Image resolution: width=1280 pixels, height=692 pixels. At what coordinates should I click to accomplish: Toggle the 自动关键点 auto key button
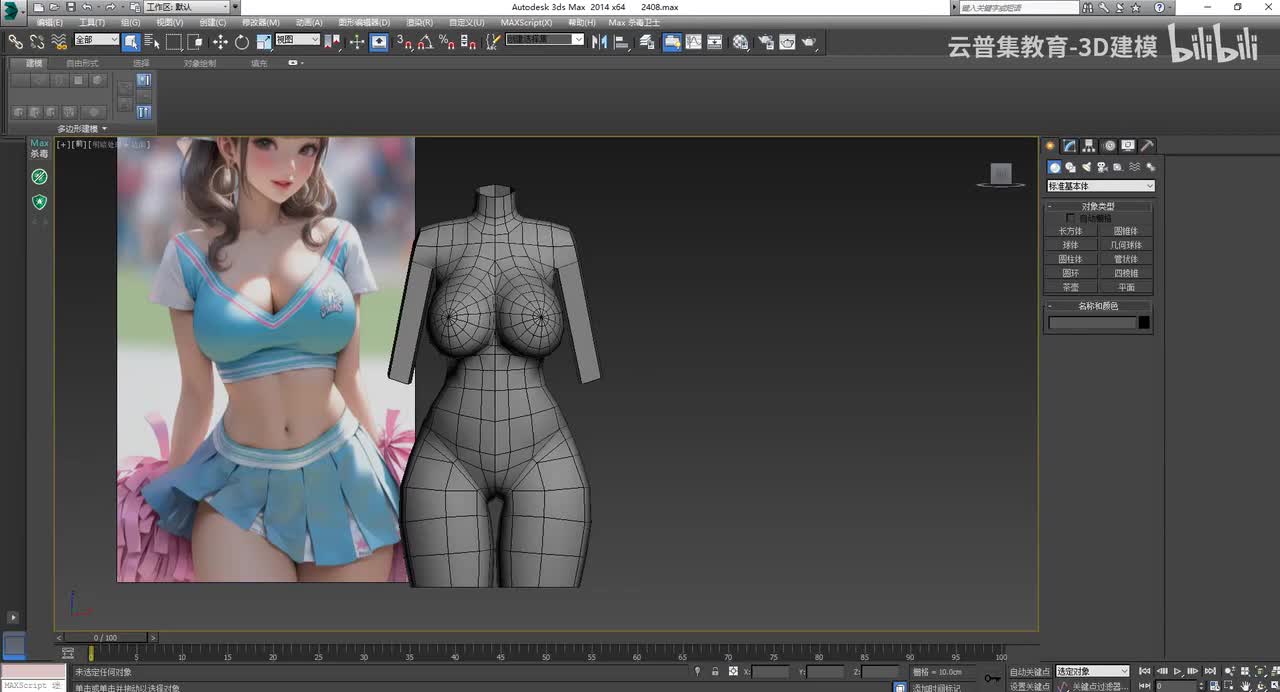click(1029, 672)
